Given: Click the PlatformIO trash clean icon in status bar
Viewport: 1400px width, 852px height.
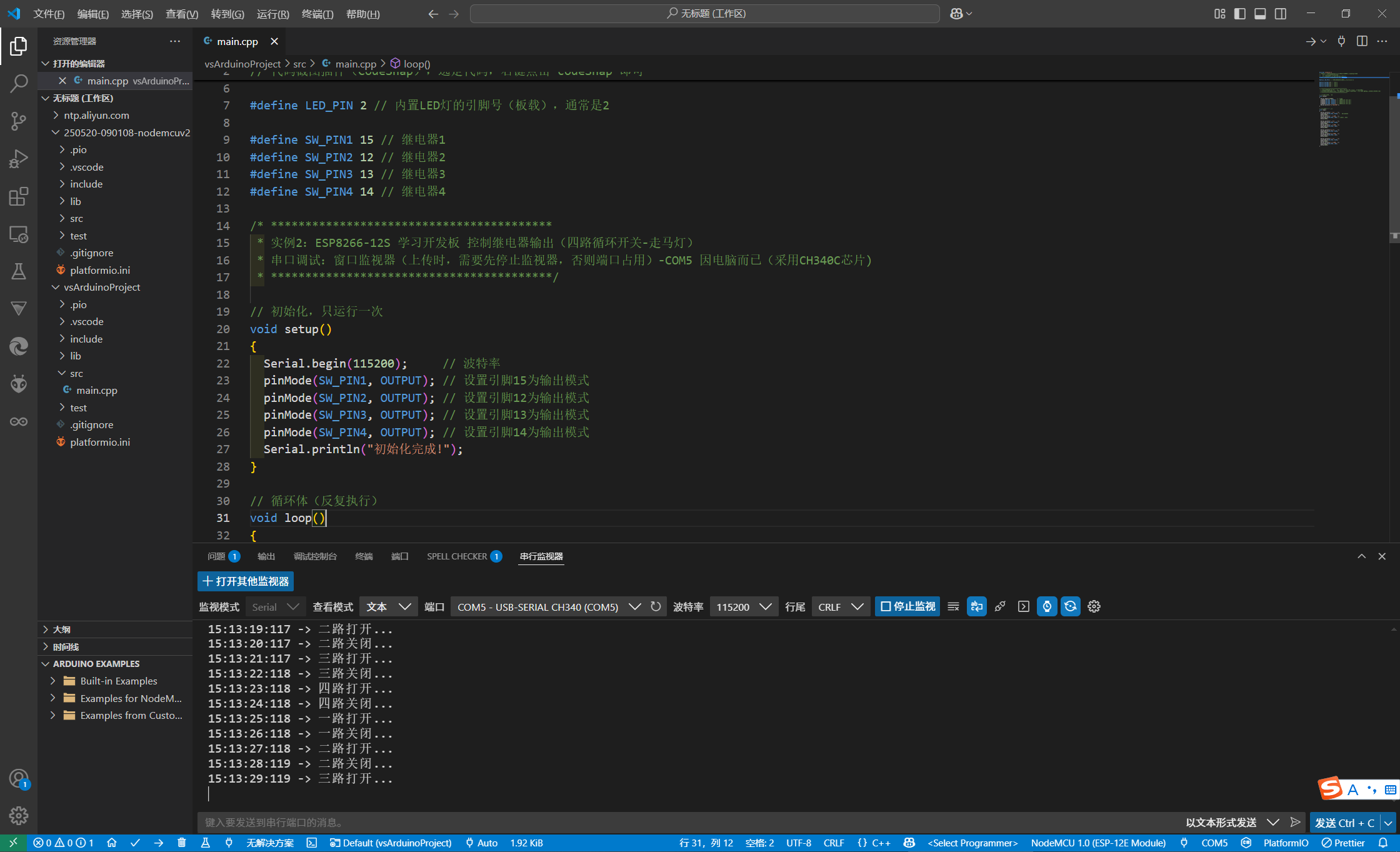Looking at the screenshot, I should (182, 843).
